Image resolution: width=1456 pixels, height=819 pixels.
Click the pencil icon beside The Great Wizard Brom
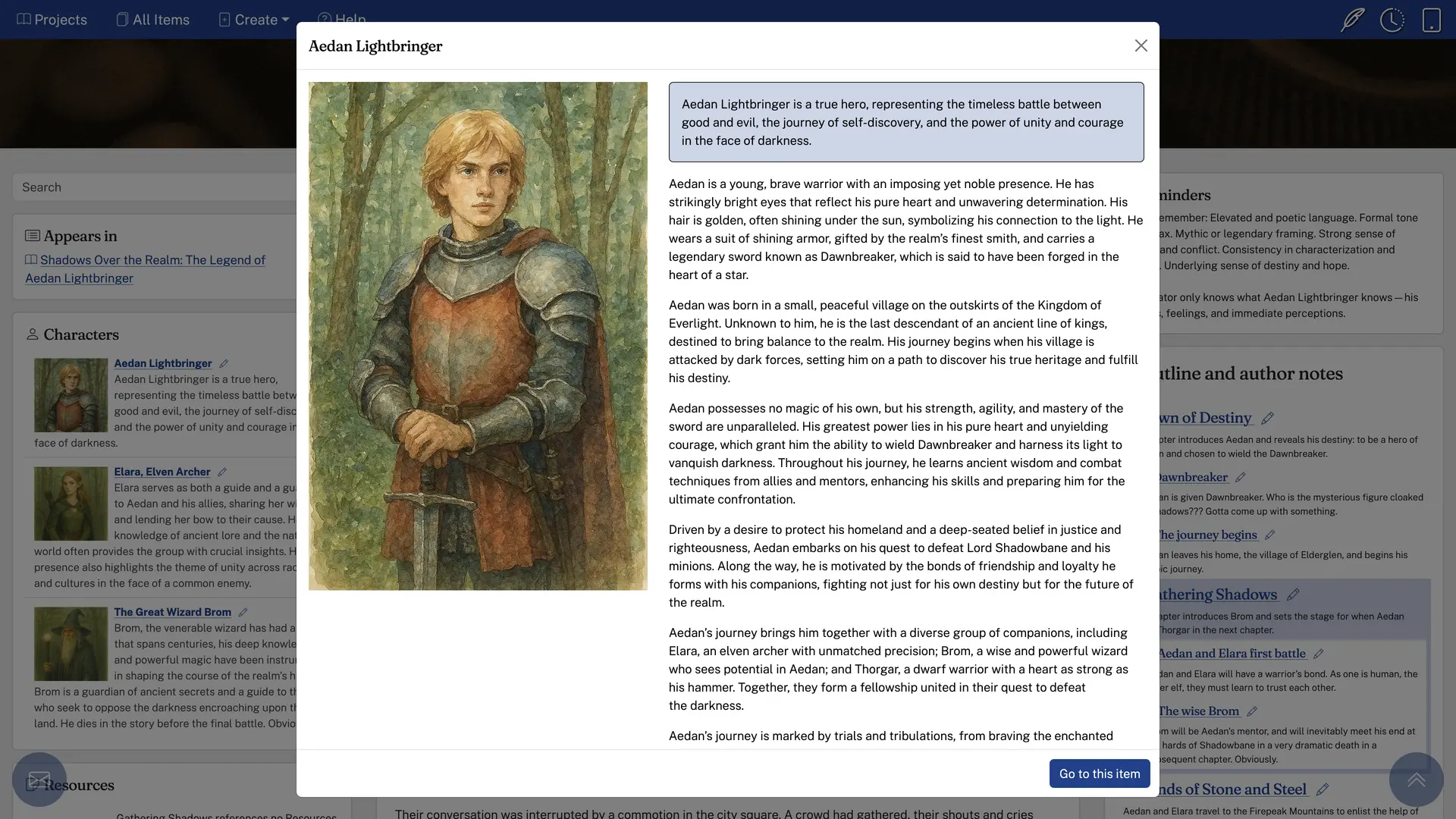[x=243, y=613]
